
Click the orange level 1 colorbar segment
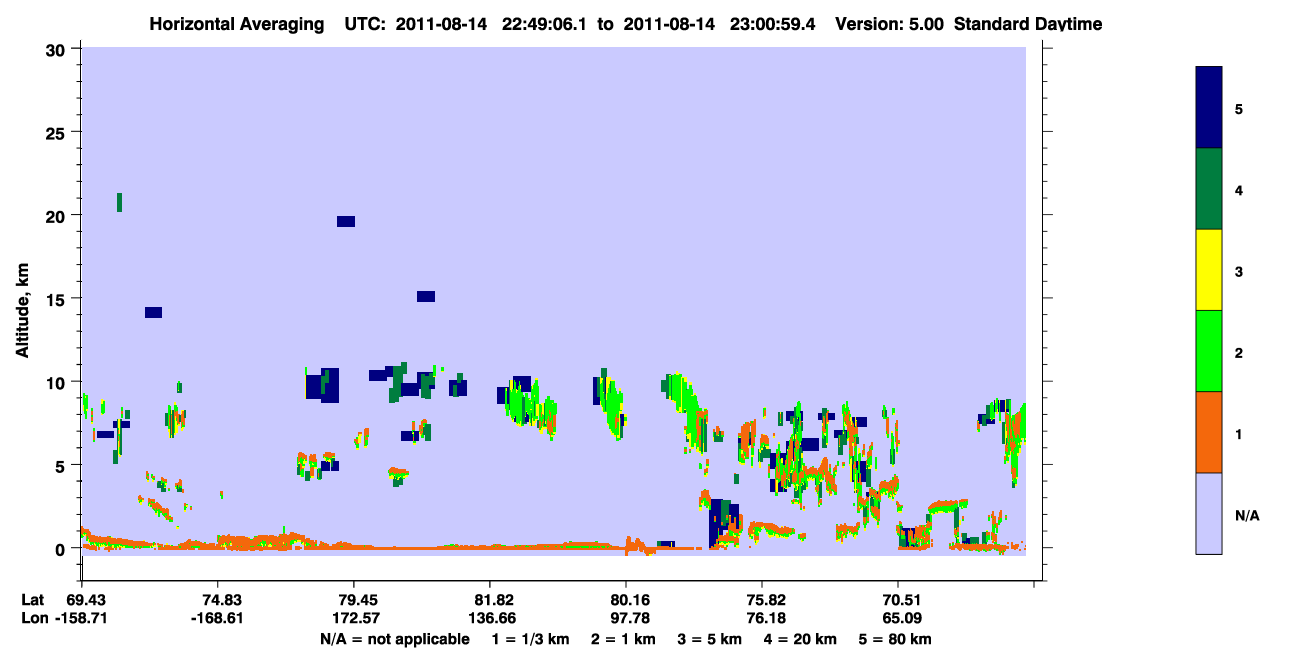click(1209, 432)
